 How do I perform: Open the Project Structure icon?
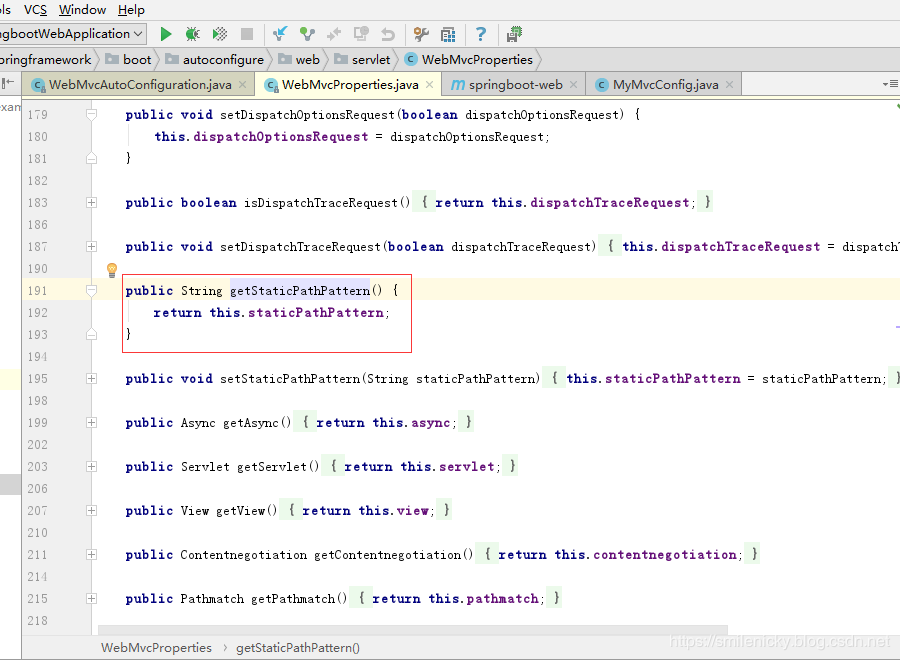coord(448,34)
